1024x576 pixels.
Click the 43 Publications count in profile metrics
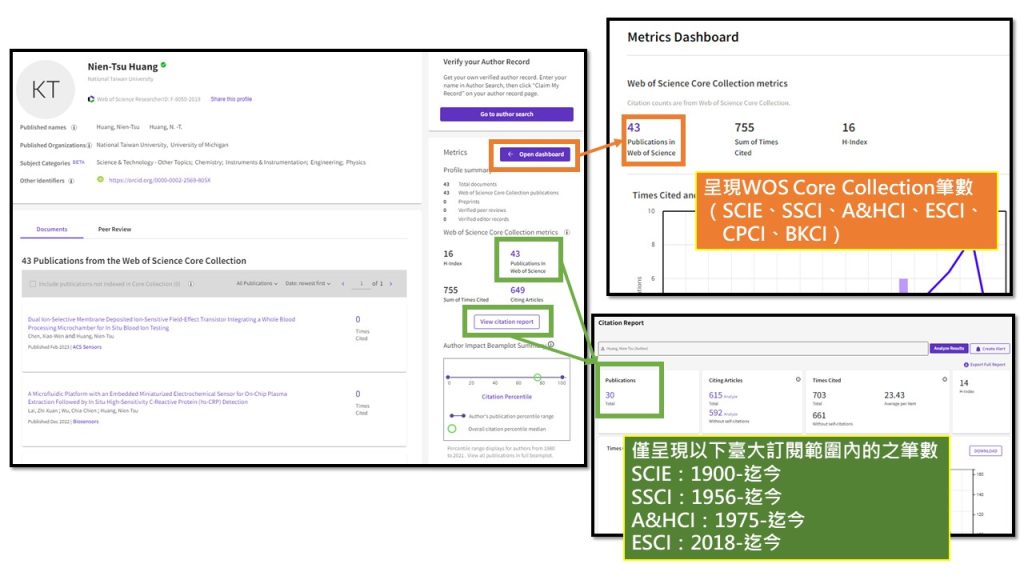(x=515, y=253)
